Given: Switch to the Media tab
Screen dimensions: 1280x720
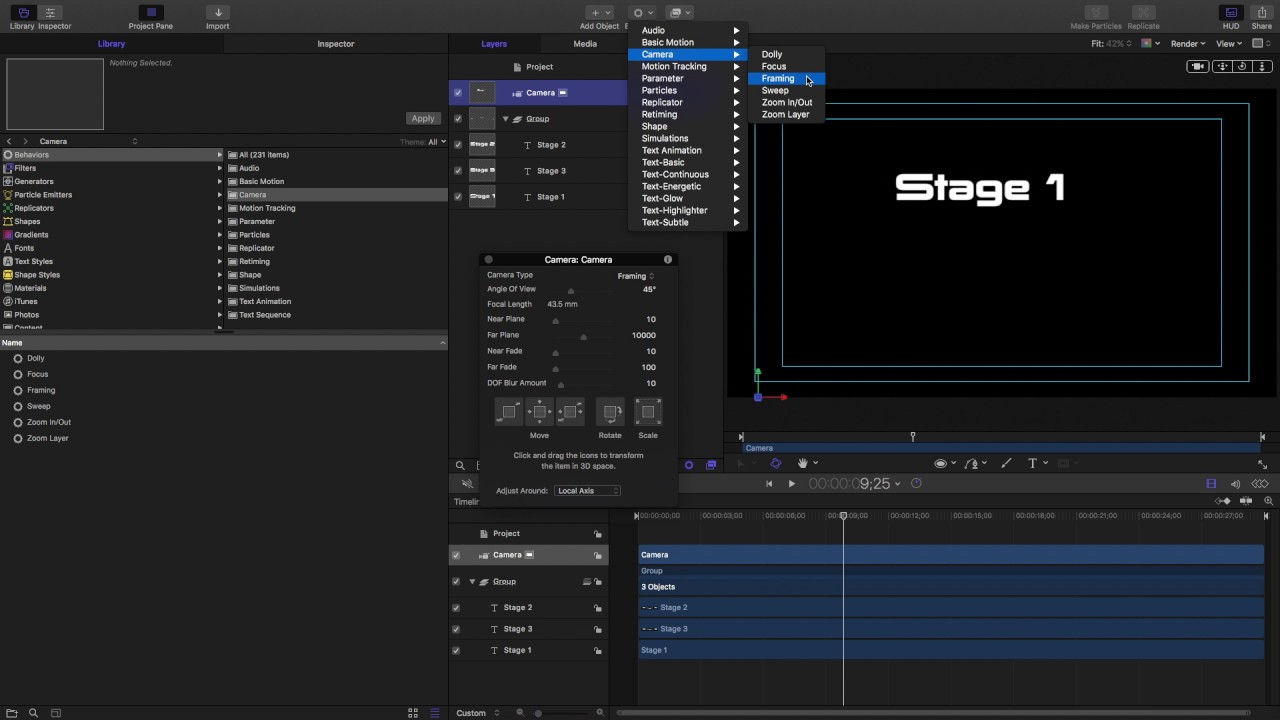Looking at the screenshot, I should click(x=585, y=44).
